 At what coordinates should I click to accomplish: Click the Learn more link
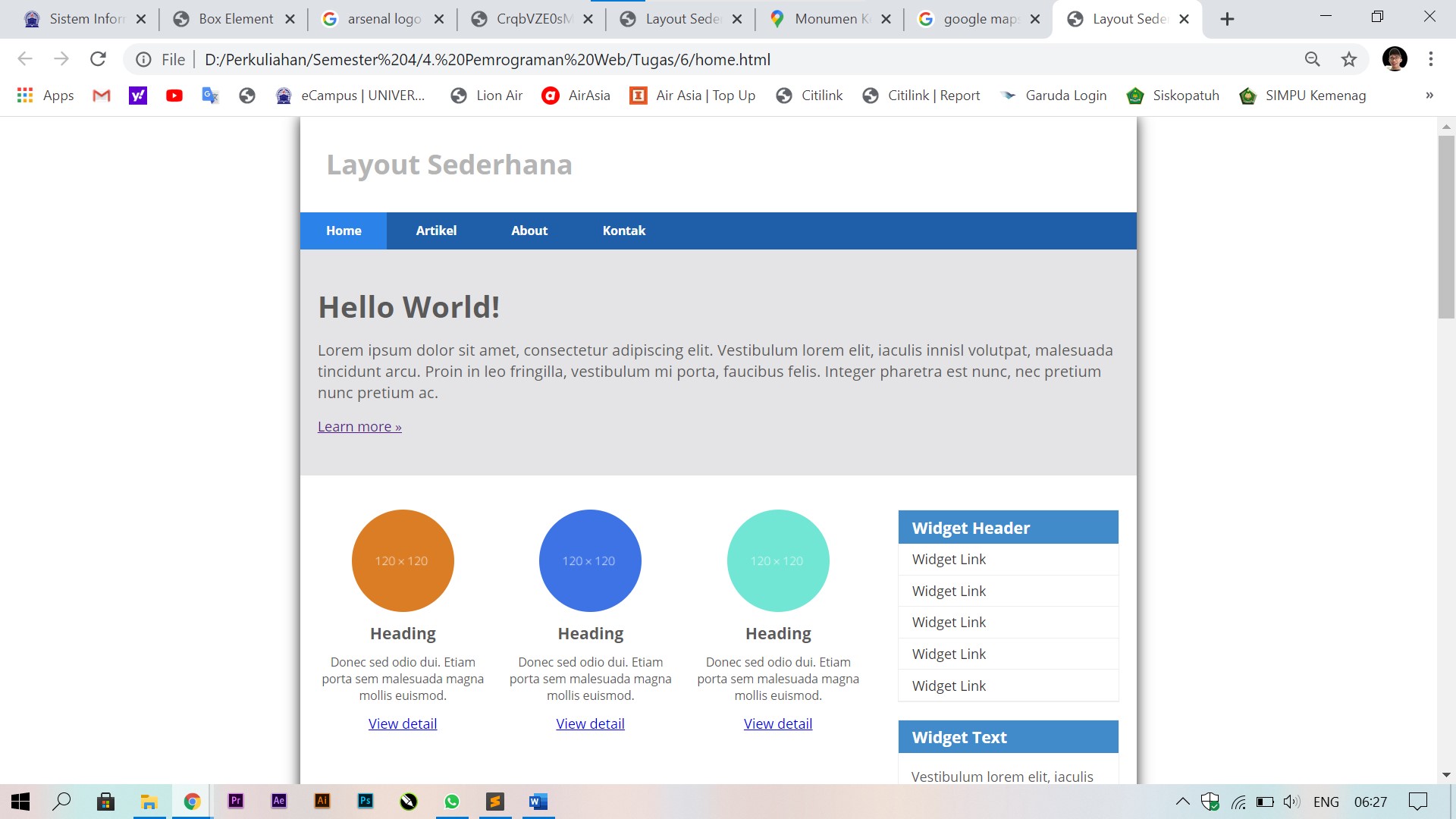(x=359, y=426)
